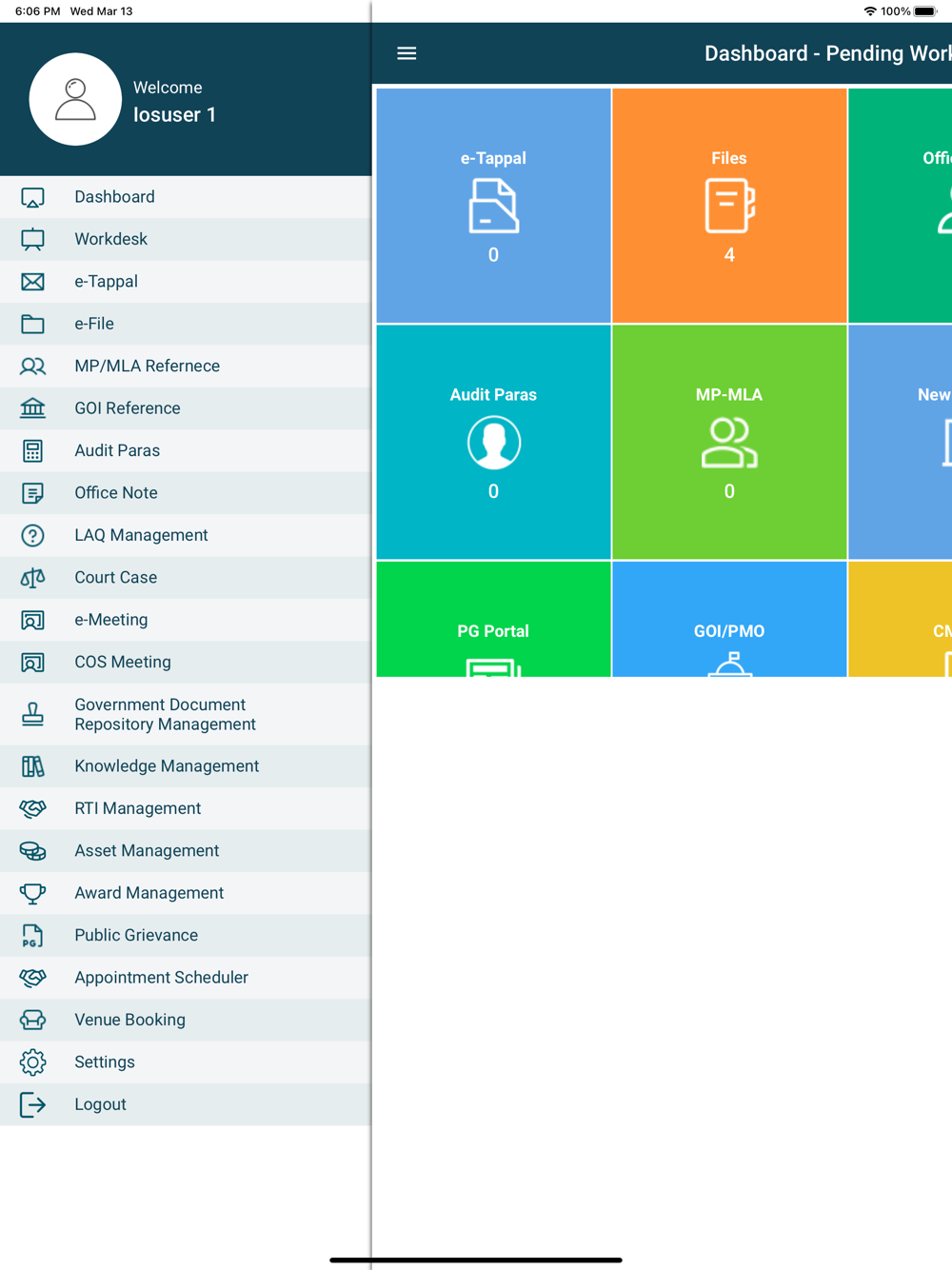Click the Settings gear icon

click(x=32, y=1062)
